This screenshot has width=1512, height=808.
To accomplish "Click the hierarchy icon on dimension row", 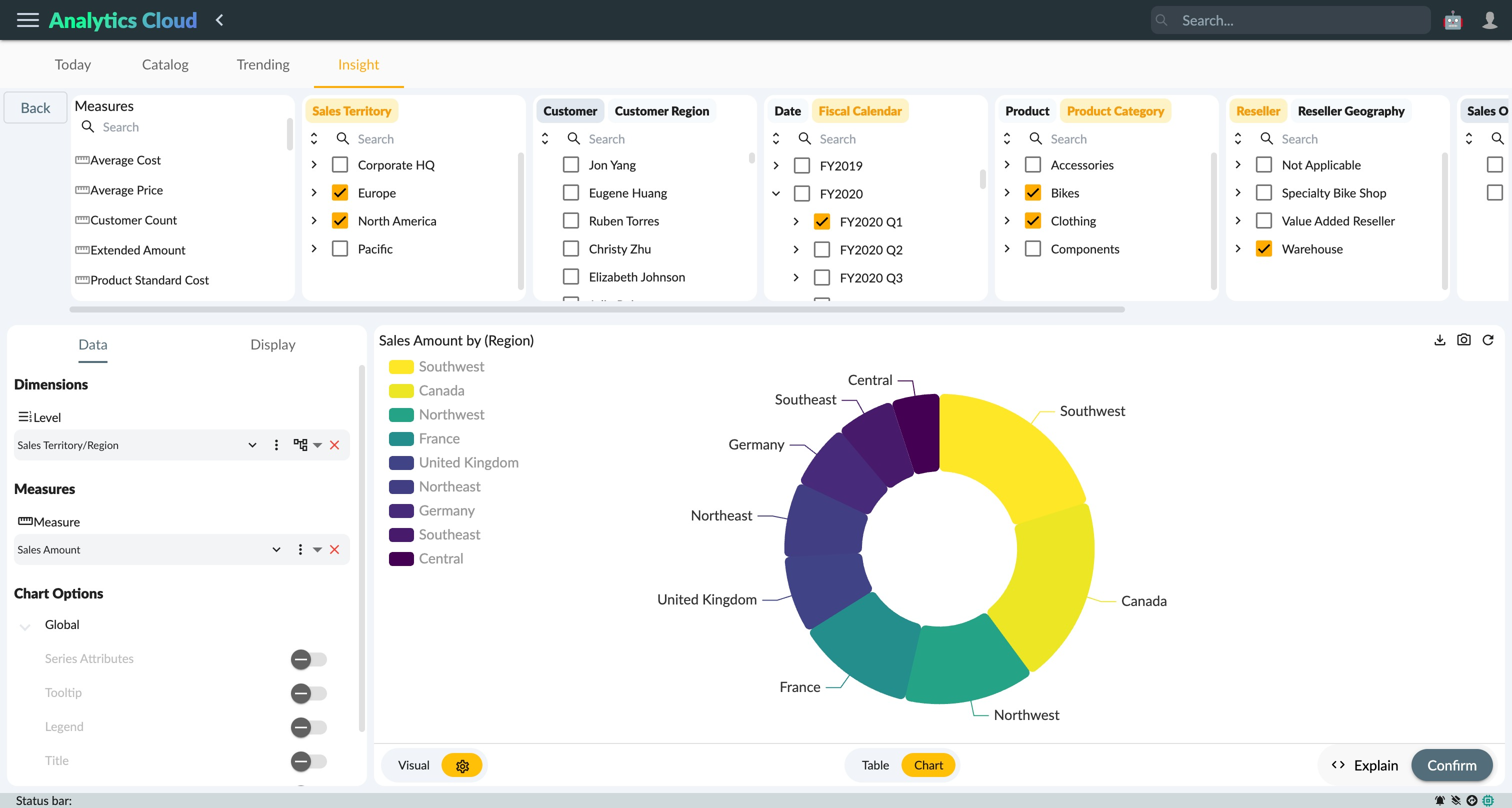I will click(x=300, y=445).
